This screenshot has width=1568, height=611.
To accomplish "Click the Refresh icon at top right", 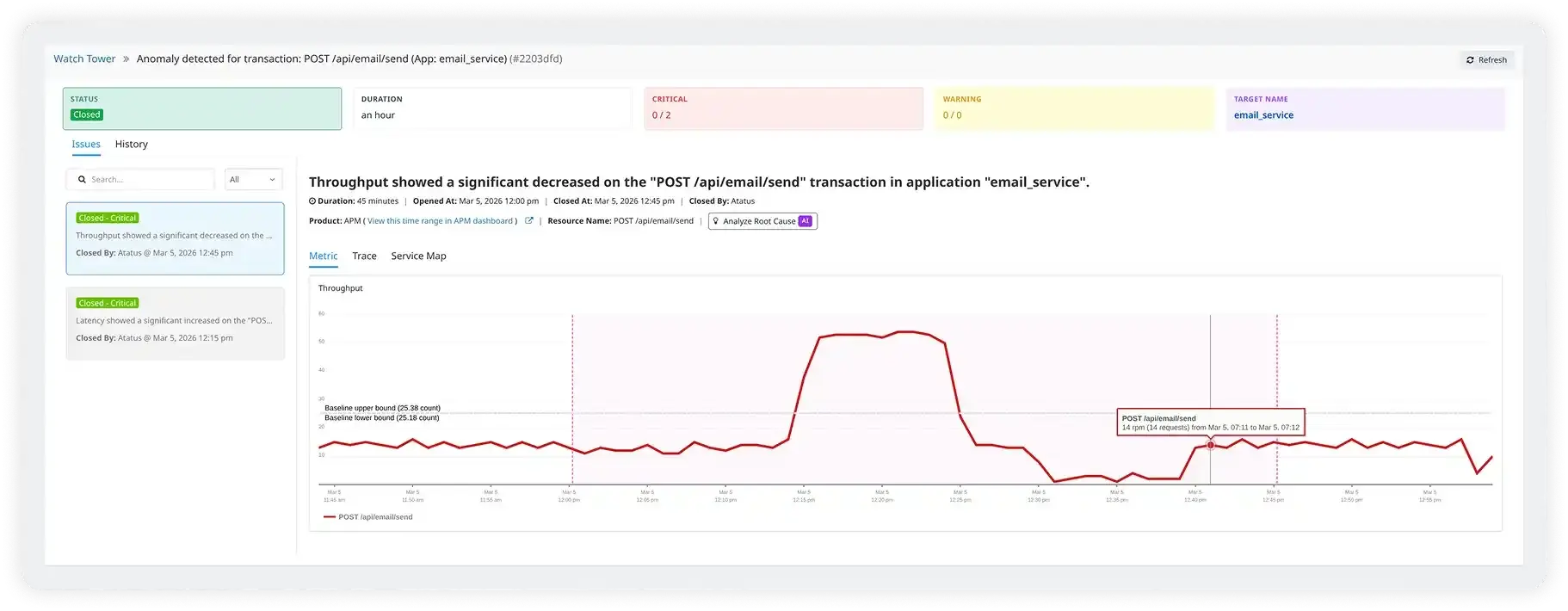I will (1470, 60).
